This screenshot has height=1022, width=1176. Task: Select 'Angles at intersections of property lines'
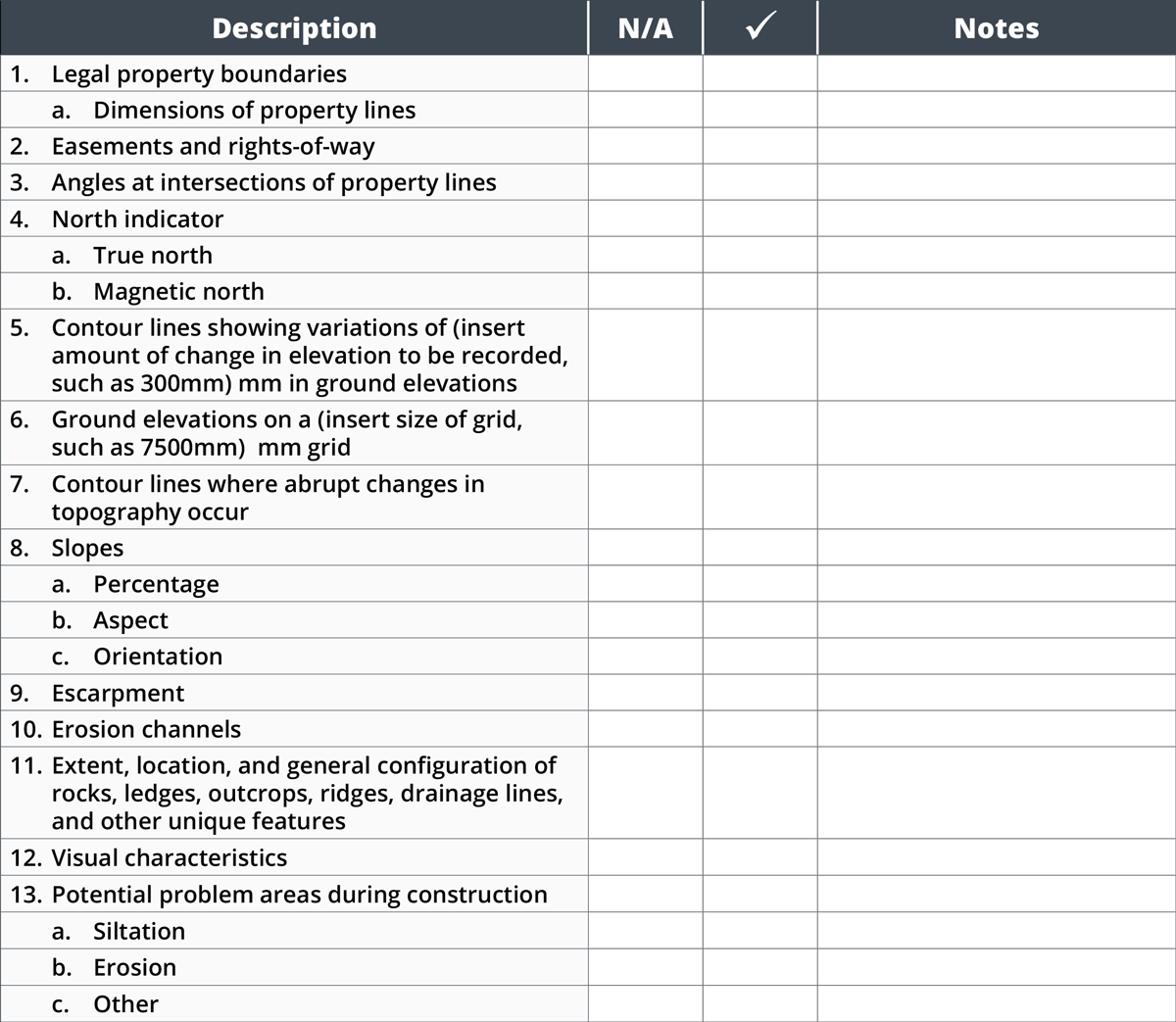click(x=273, y=182)
